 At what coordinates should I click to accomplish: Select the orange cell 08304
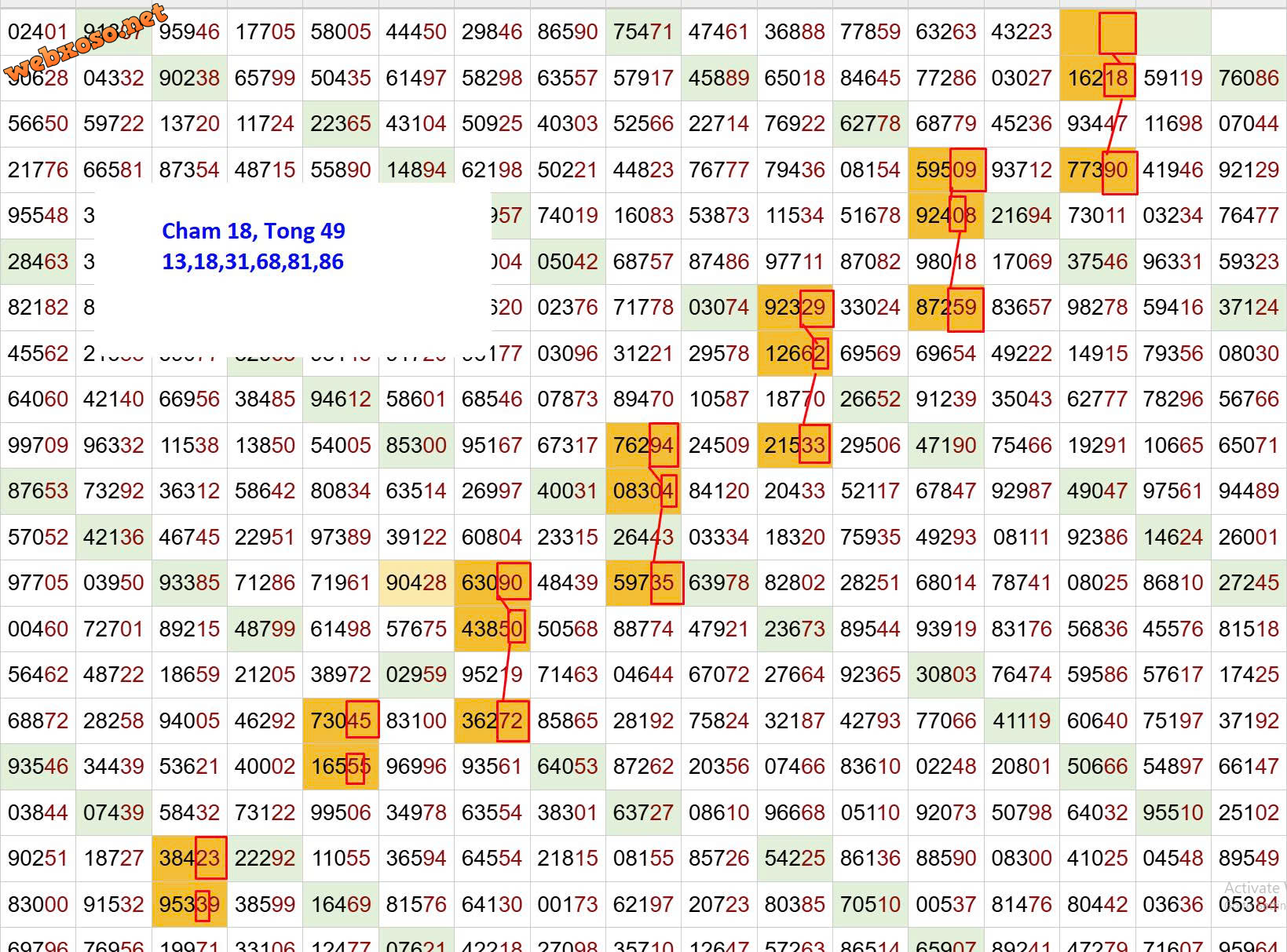pos(642,491)
